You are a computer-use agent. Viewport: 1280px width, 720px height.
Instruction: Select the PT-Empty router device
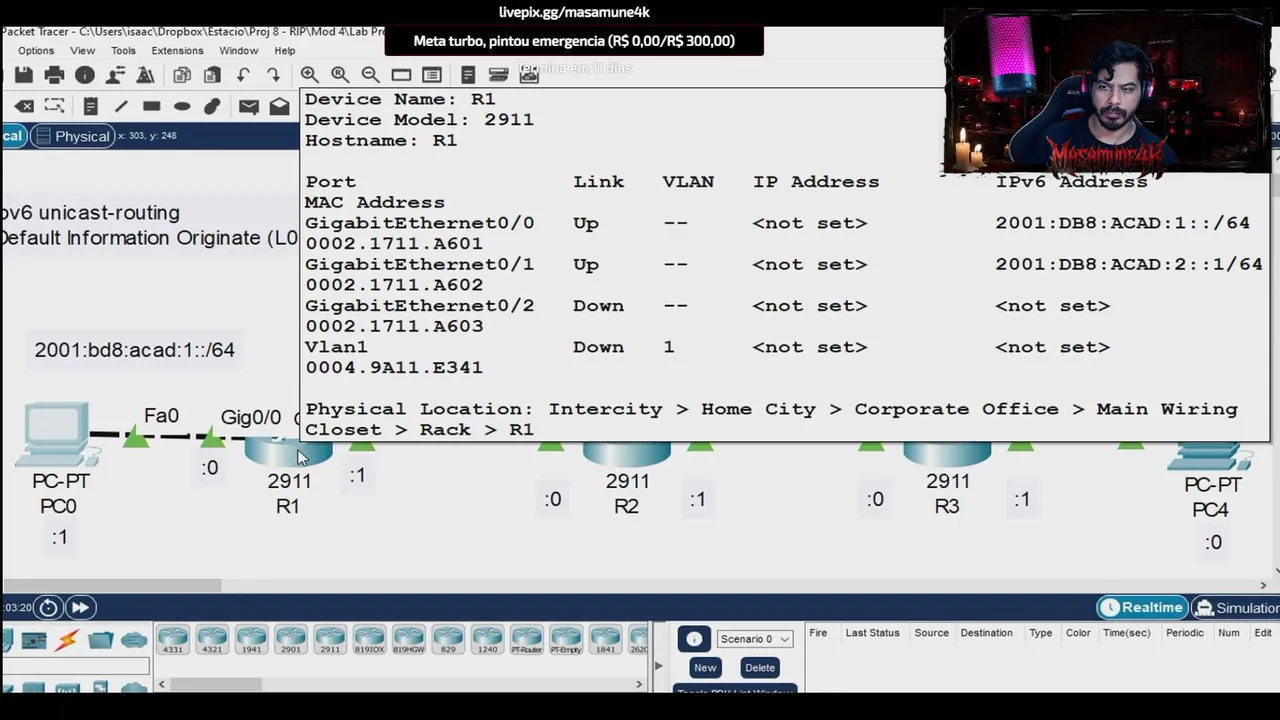(x=566, y=640)
